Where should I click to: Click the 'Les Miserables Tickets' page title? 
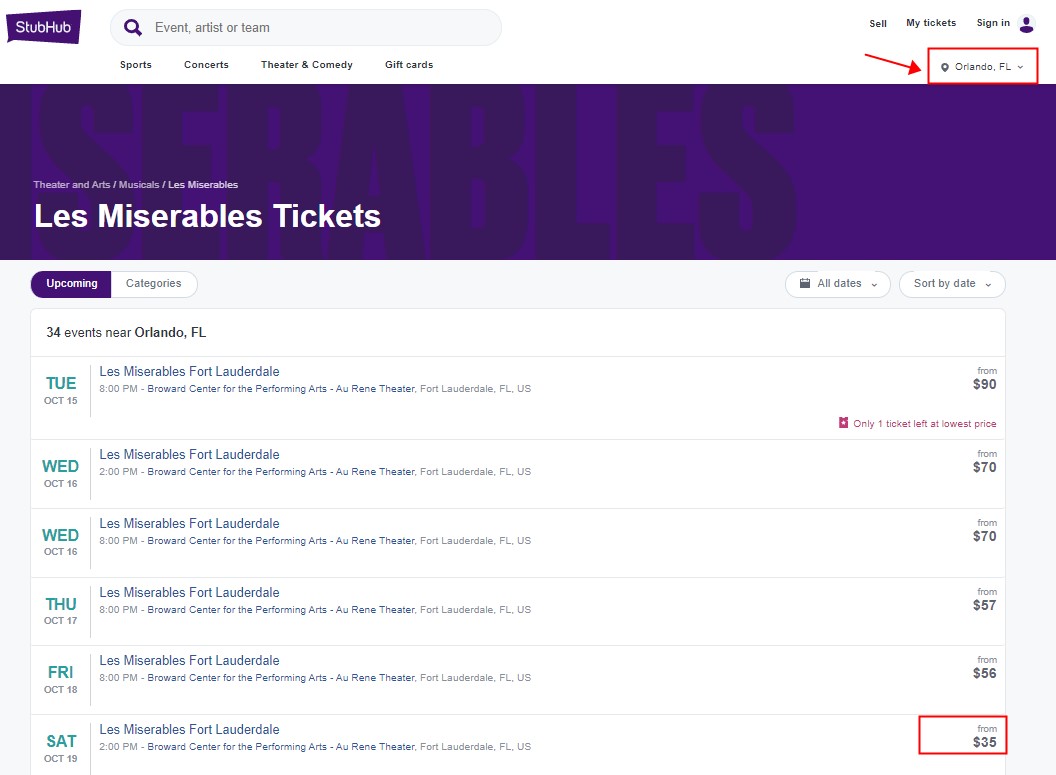click(207, 216)
